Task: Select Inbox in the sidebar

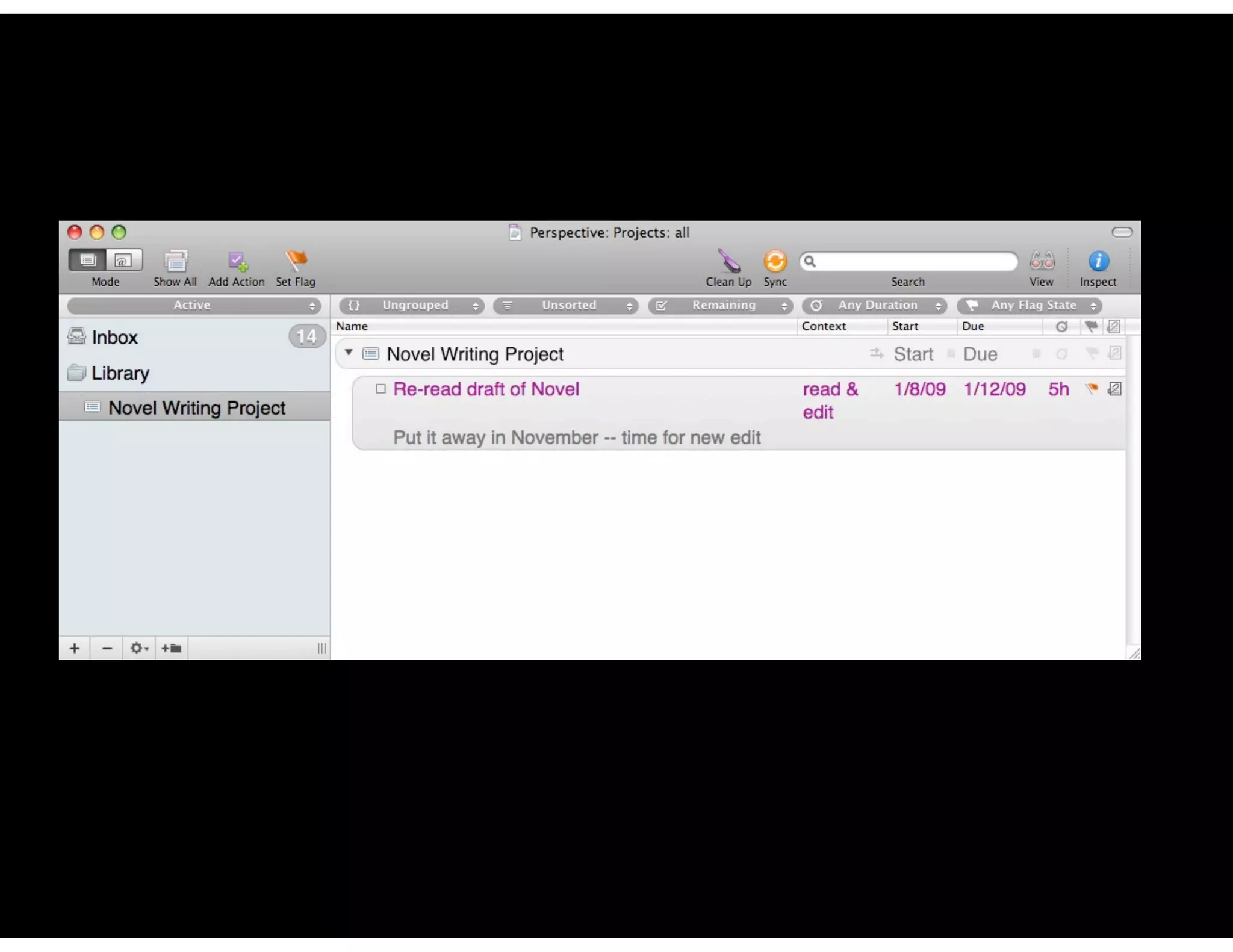Action: point(115,337)
